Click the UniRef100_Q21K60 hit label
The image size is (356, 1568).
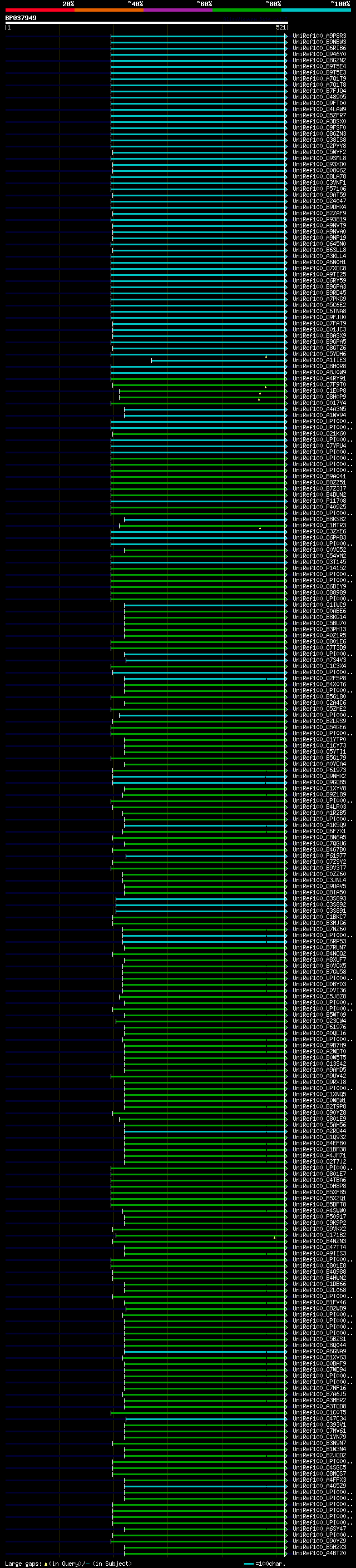click(319, 433)
